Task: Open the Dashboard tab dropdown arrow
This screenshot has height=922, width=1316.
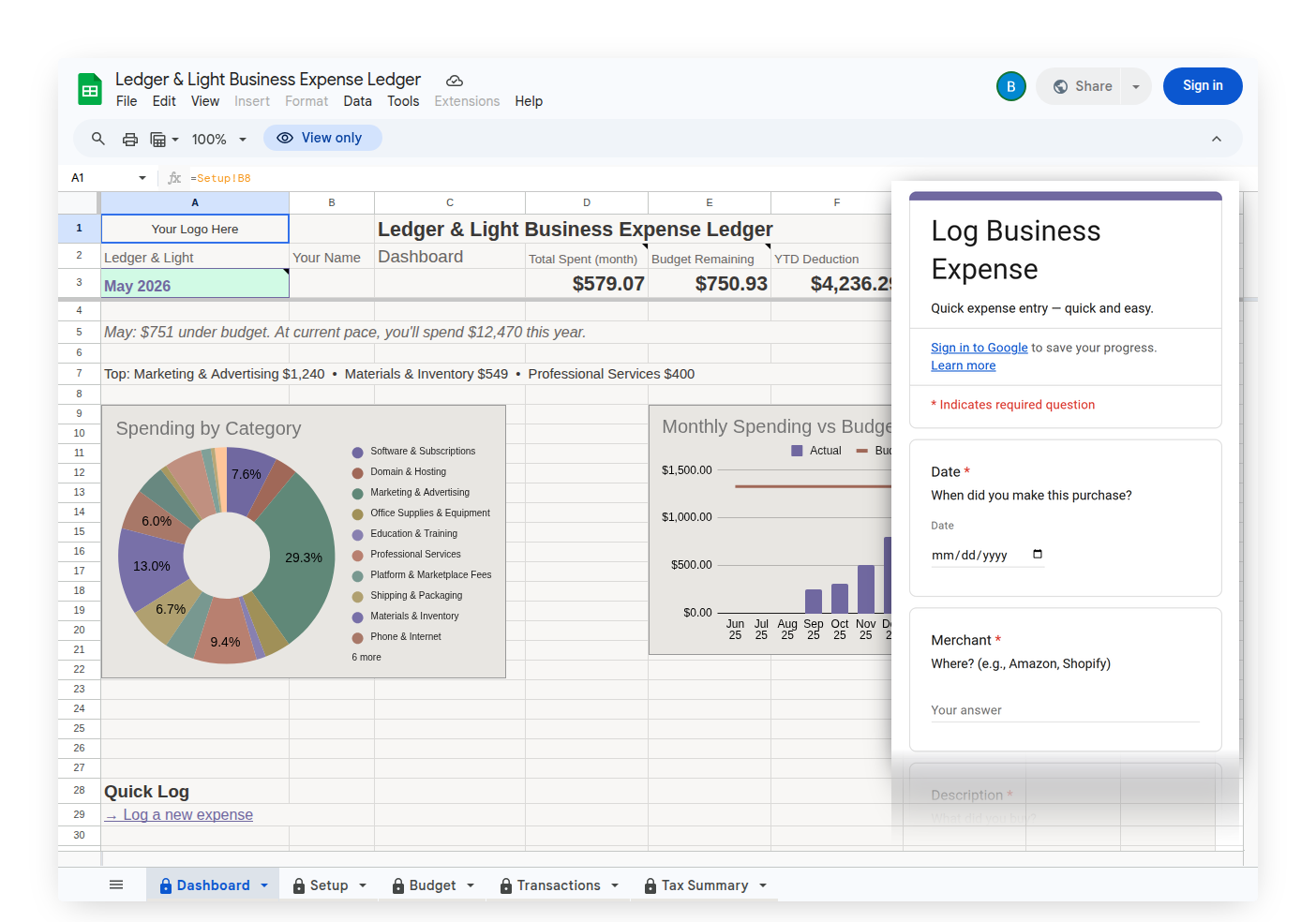Action: [x=264, y=885]
